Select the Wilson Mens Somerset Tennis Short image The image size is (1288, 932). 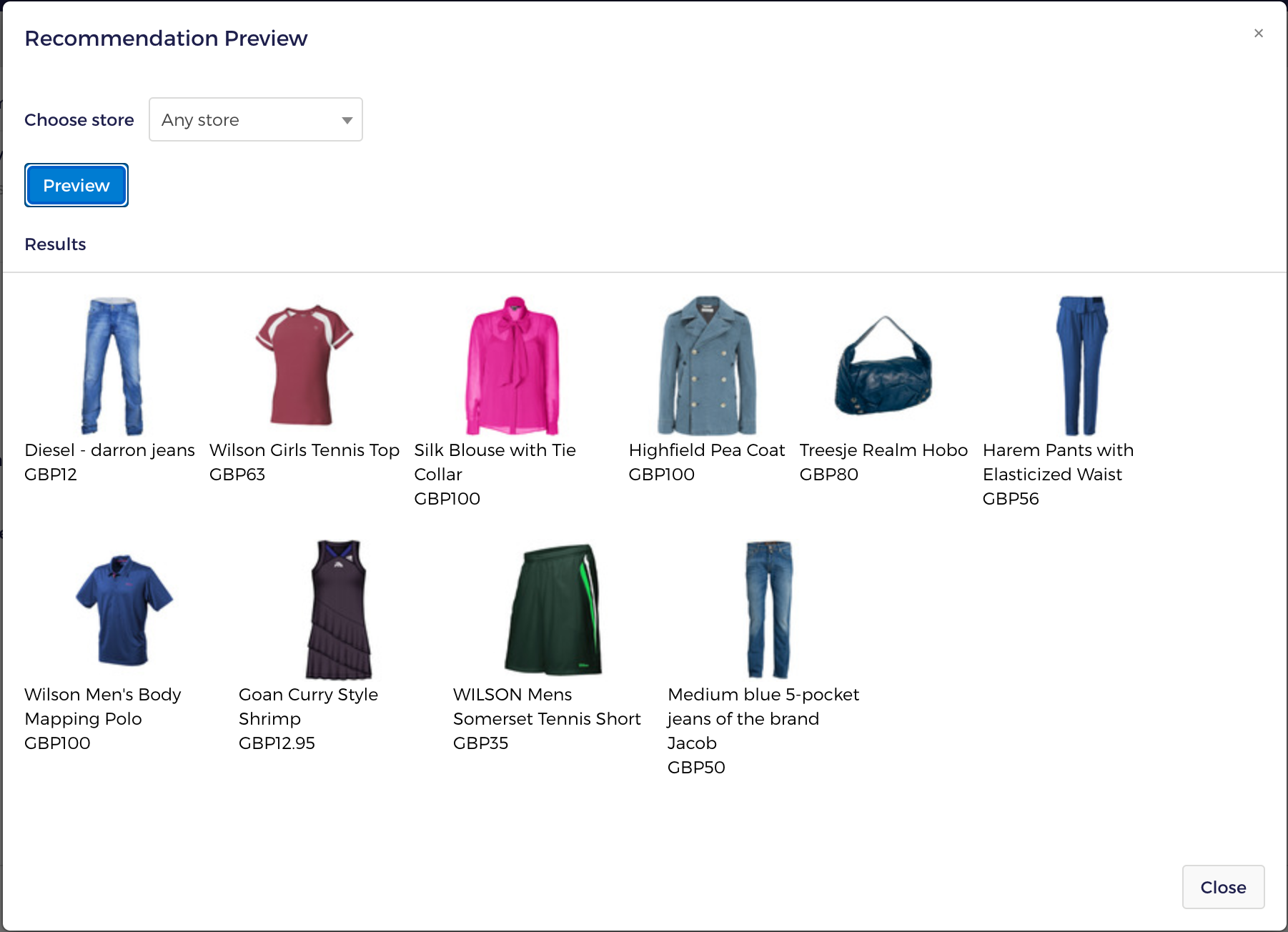point(553,610)
